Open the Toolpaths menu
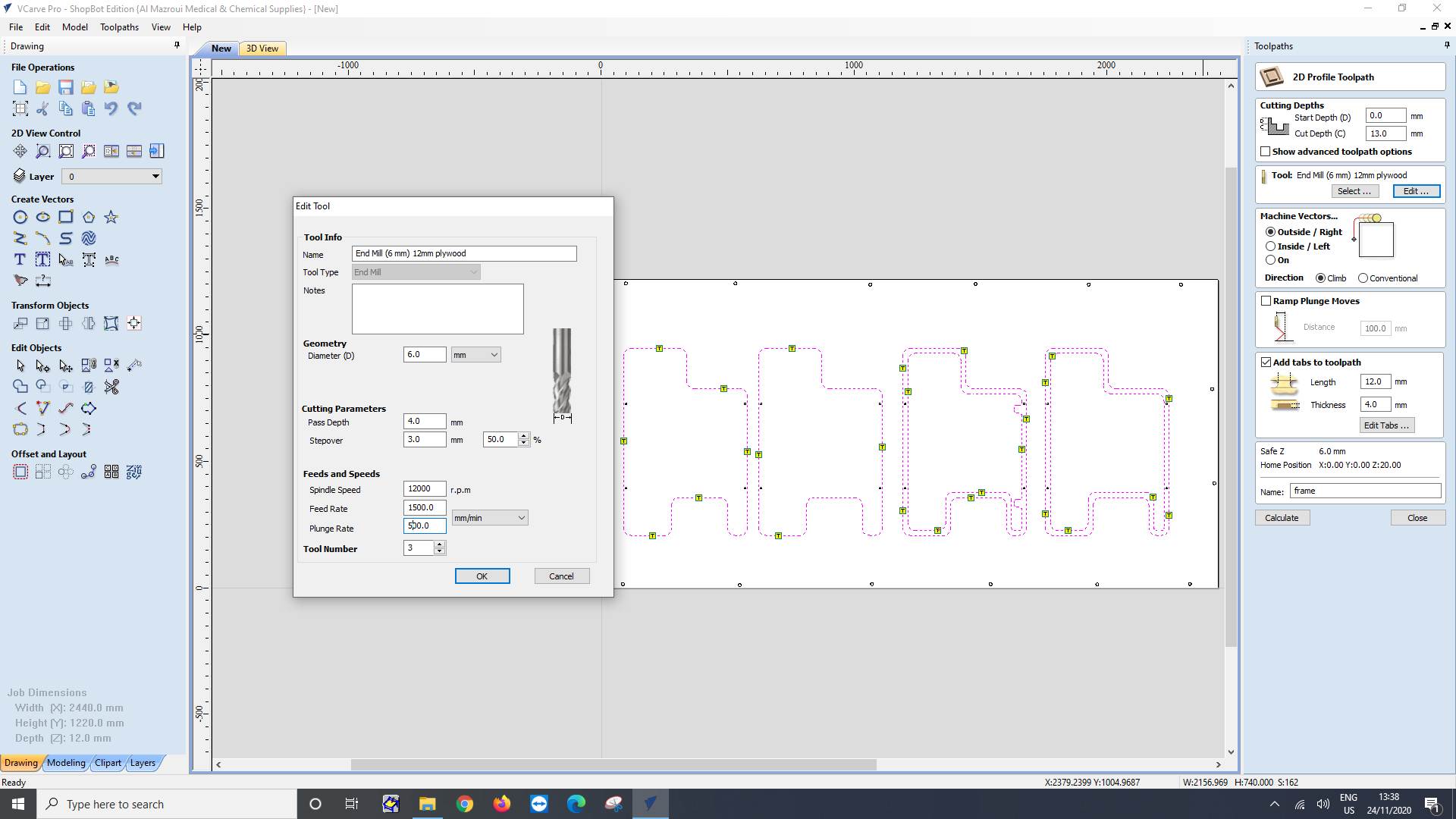Screen dimensions: 1456x819 (x=119, y=27)
